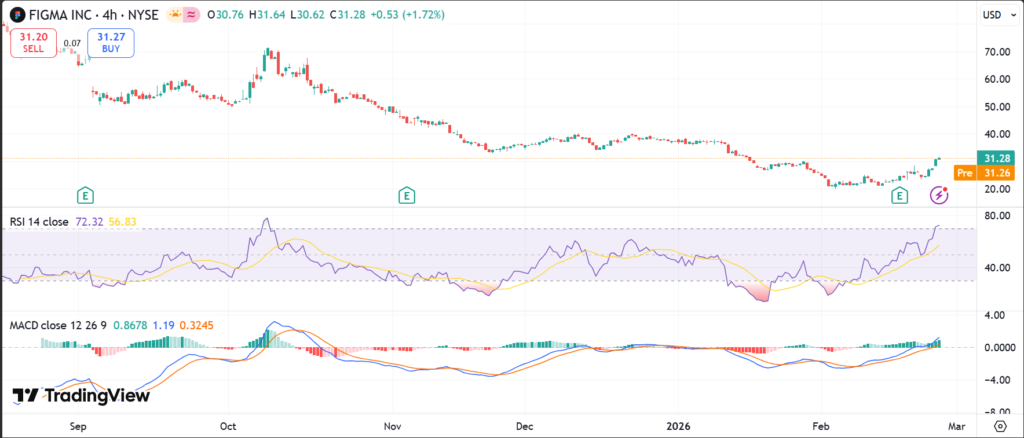The image size is (1024, 438).
Task: Open the November earnings marker
Action: pyautogui.click(x=406, y=194)
